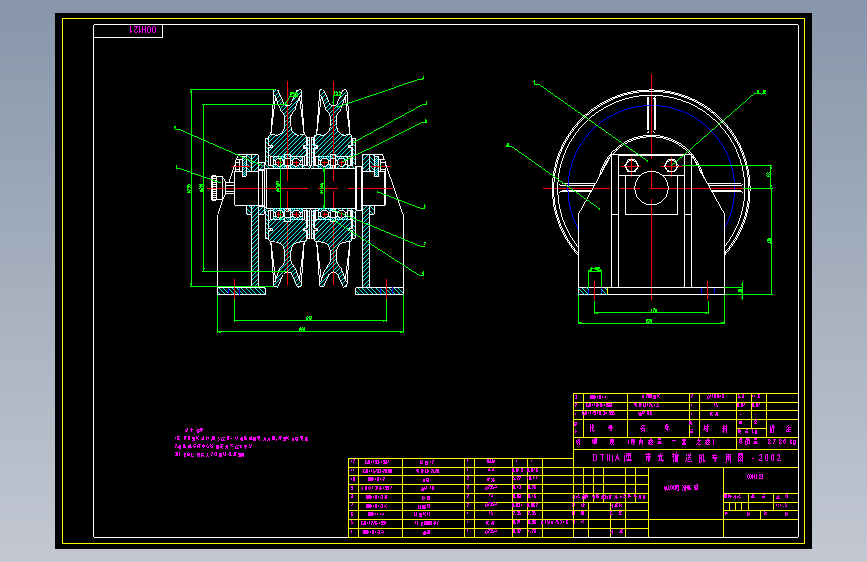Click the right red bolt hole circle
The width and height of the screenshot is (867, 562).
[671, 165]
